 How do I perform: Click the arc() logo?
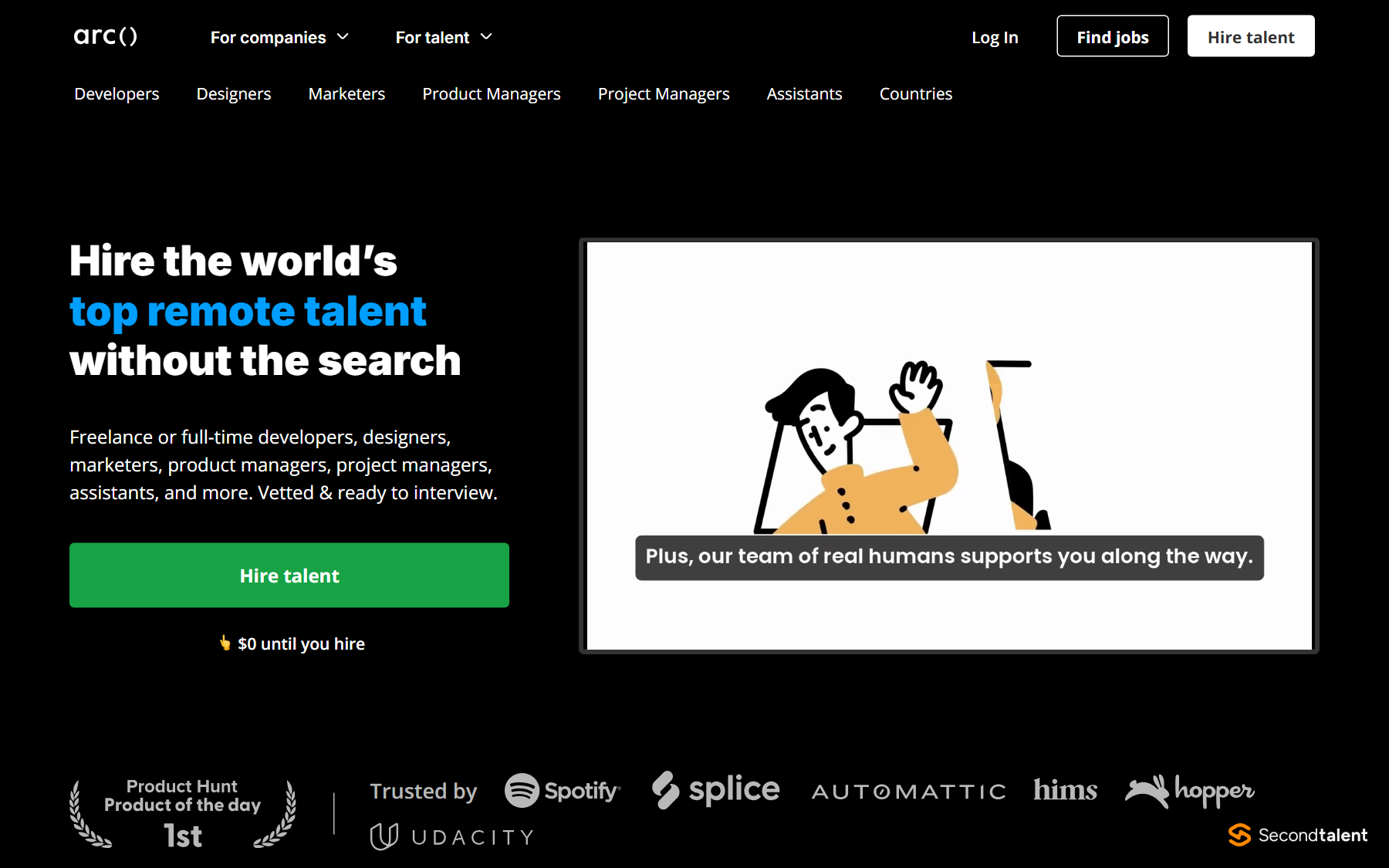pyautogui.click(x=106, y=36)
